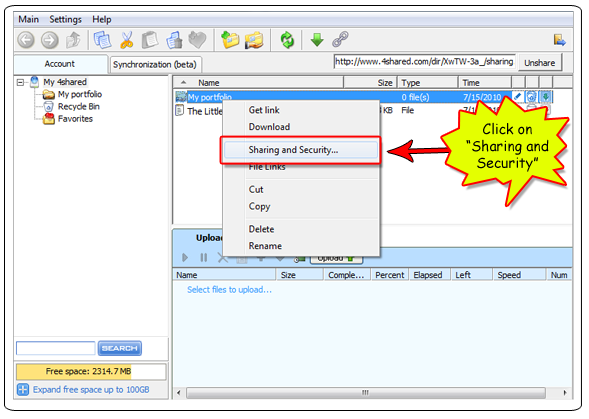The width and height of the screenshot is (589, 419).
Task: Click the green download icon on My portfolio row
Action: [x=546, y=97]
